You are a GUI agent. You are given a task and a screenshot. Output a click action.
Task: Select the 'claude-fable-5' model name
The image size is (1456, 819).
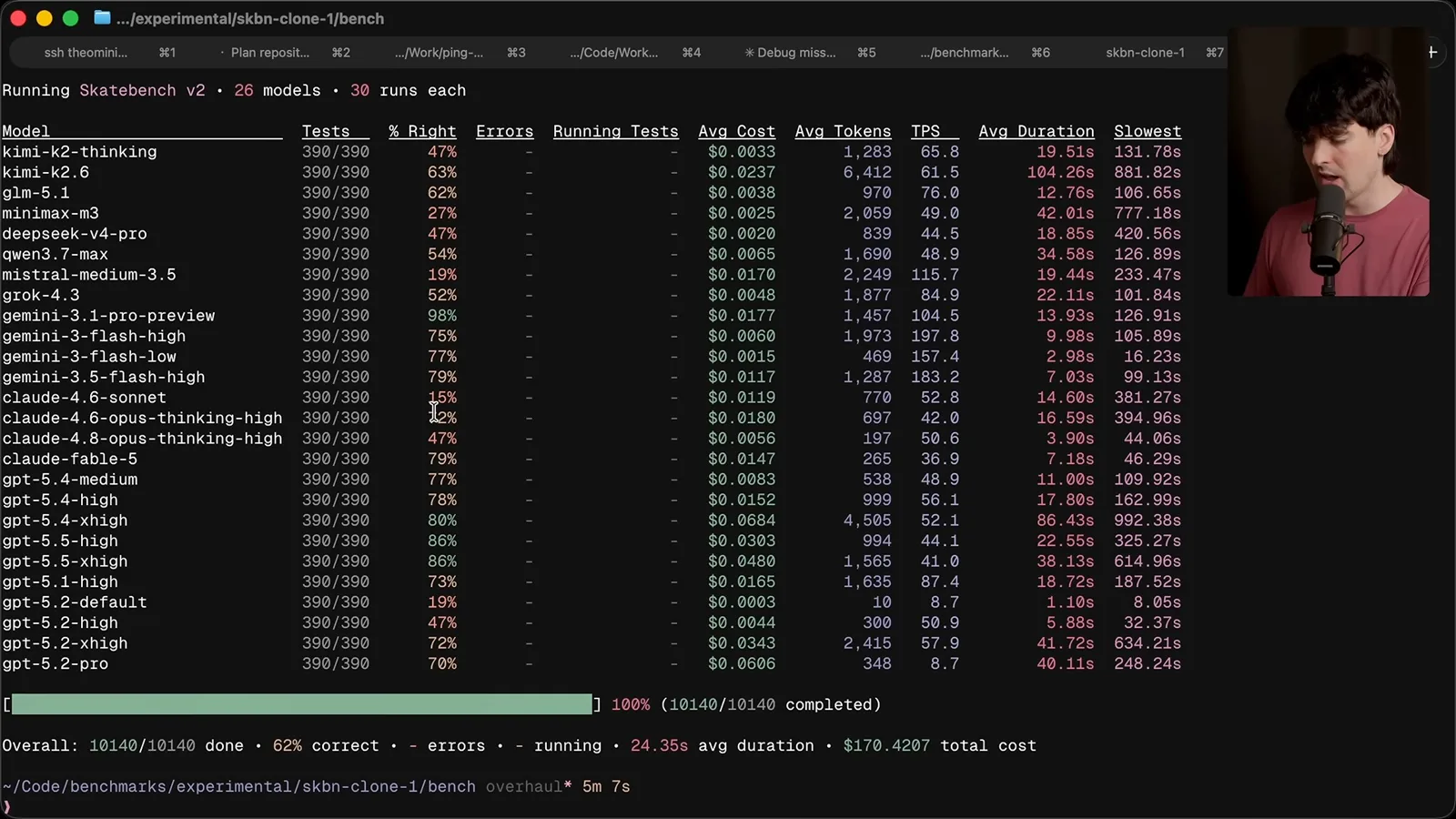click(x=69, y=459)
